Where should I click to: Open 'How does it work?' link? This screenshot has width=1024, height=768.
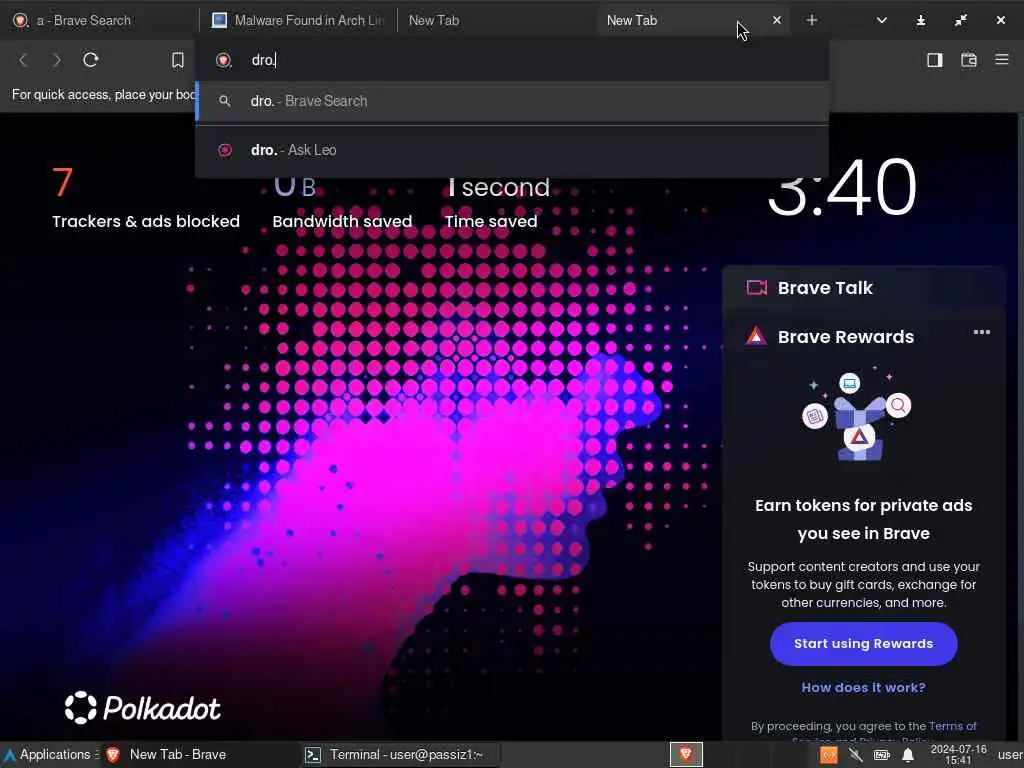(x=863, y=688)
